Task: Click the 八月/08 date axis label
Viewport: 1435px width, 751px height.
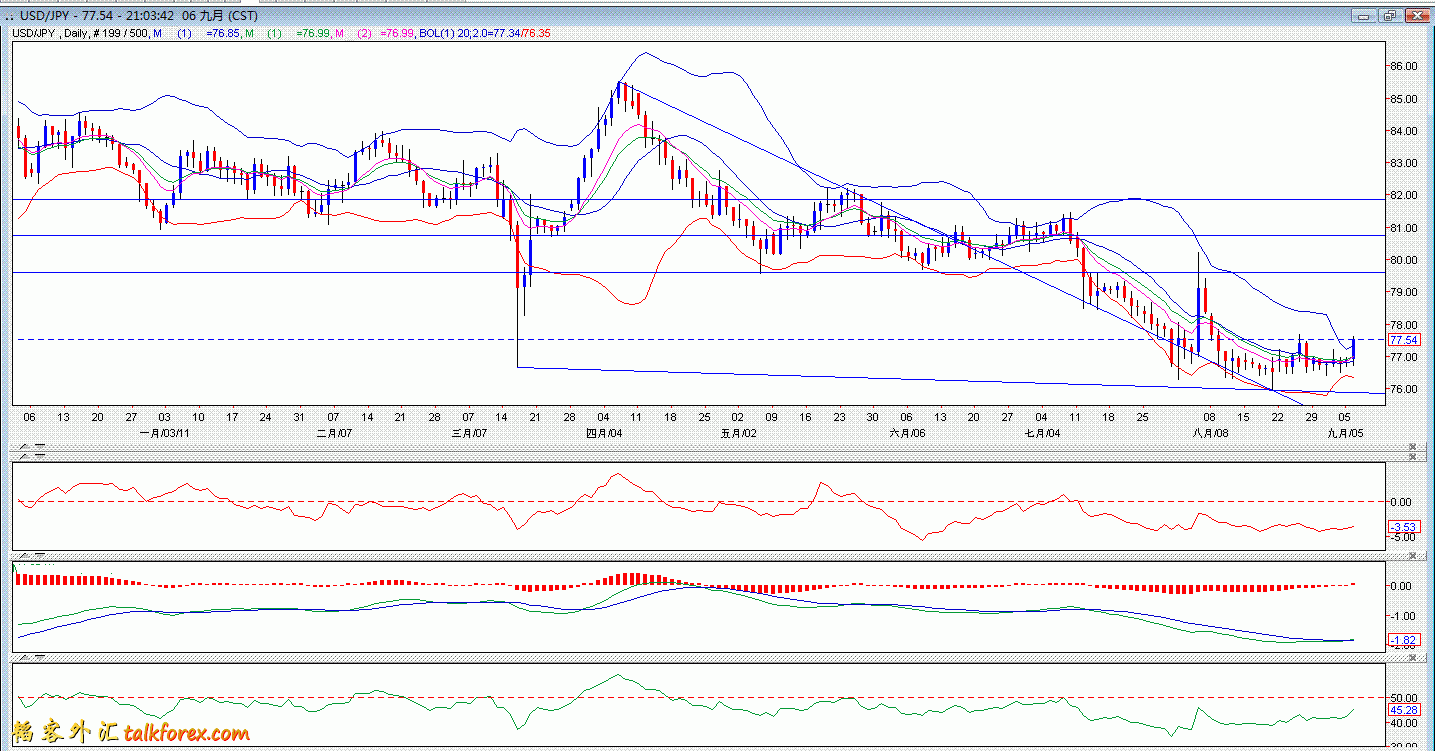Action: 1209,433
